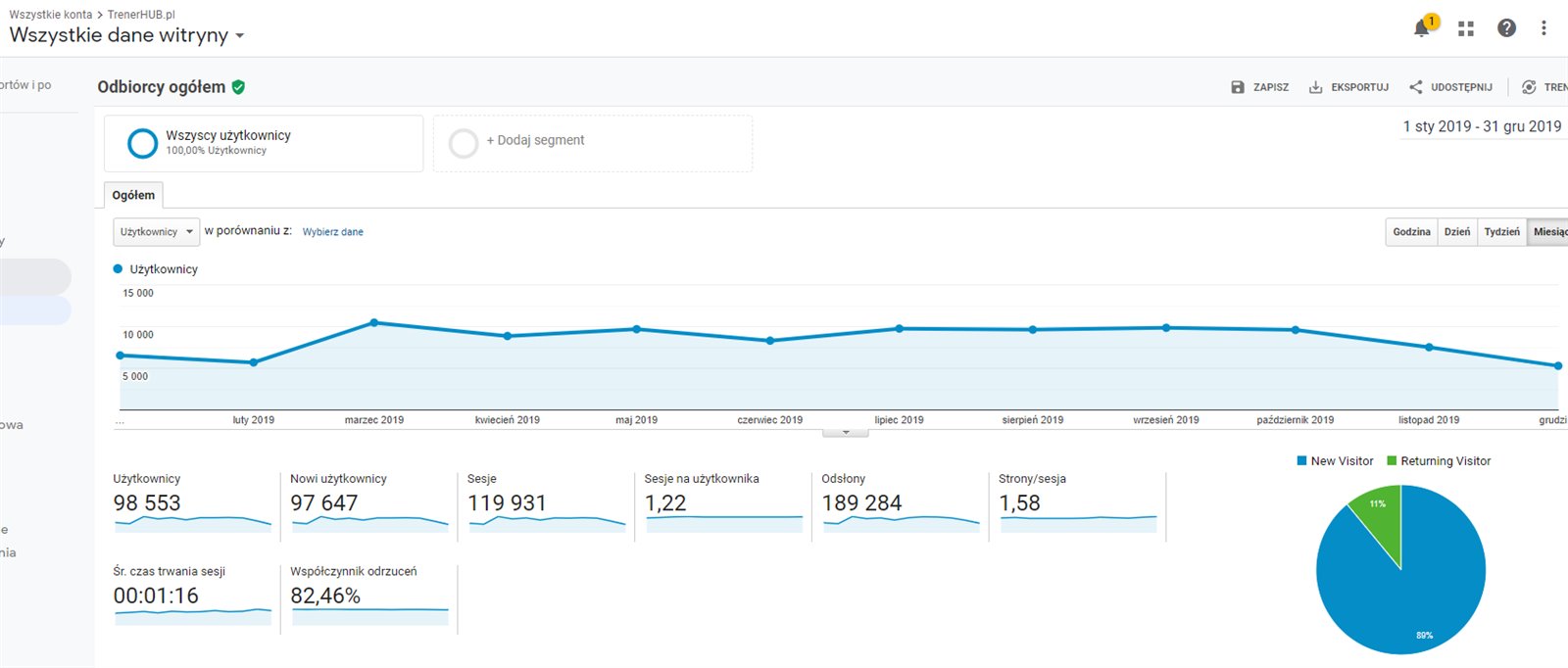
Task: Click the Wybierz dane link
Action: 332,232
